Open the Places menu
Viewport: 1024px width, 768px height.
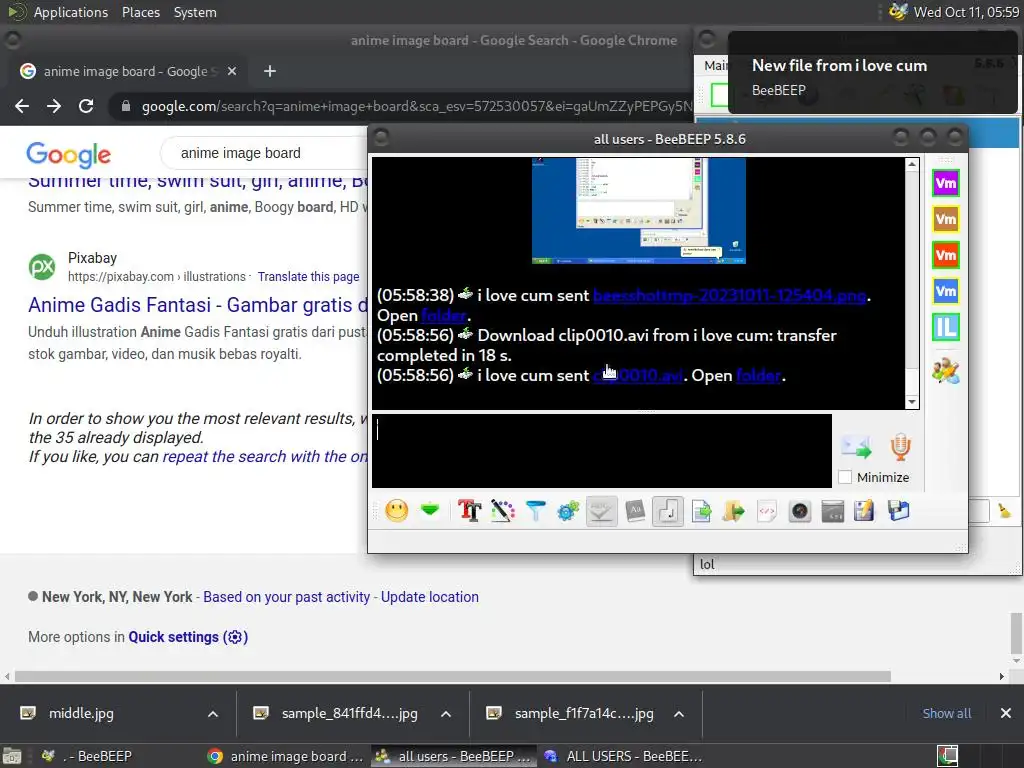tap(141, 12)
